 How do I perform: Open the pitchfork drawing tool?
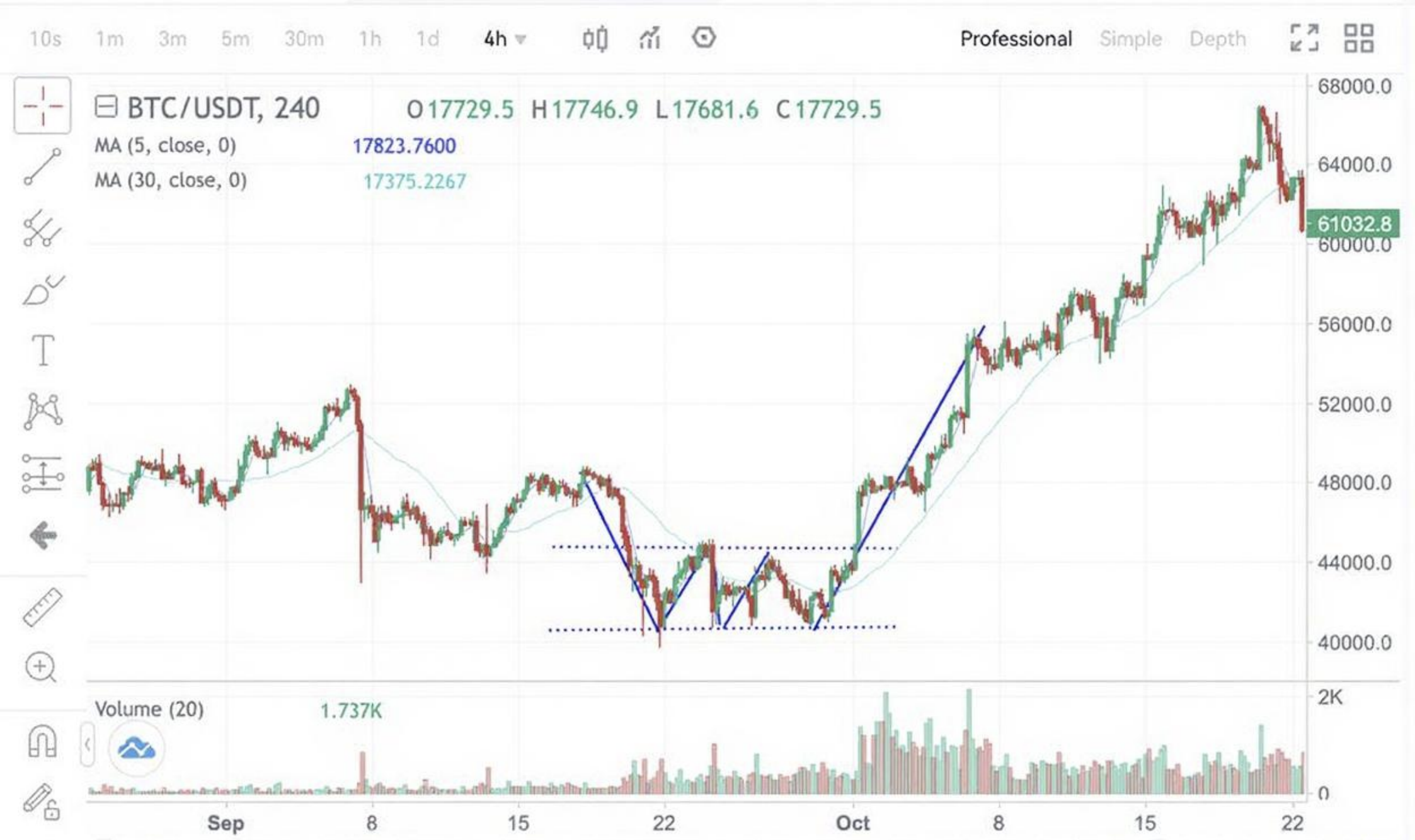pyautogui.click(x=42, y=228)
